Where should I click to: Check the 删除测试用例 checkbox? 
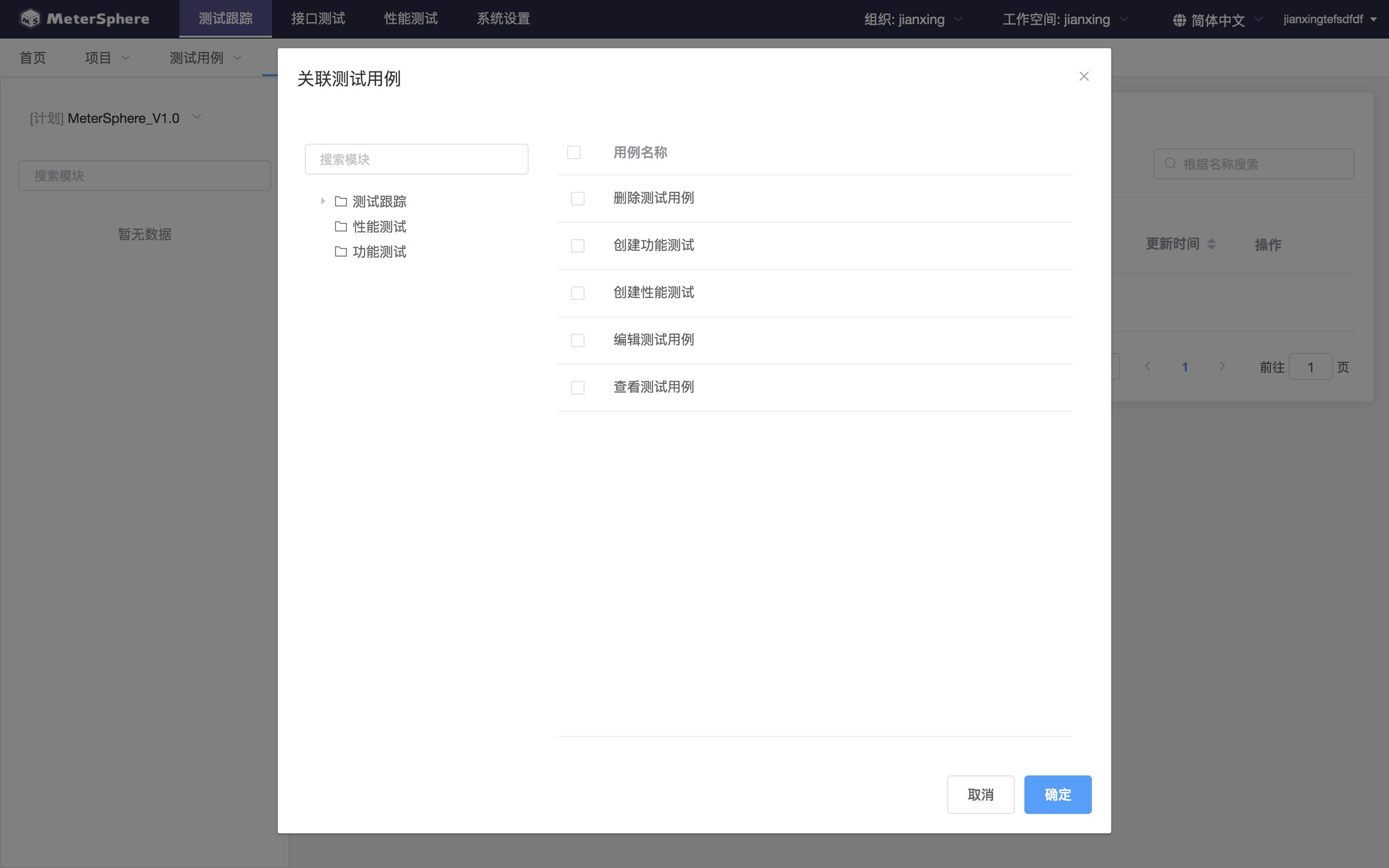coord(577,199)
